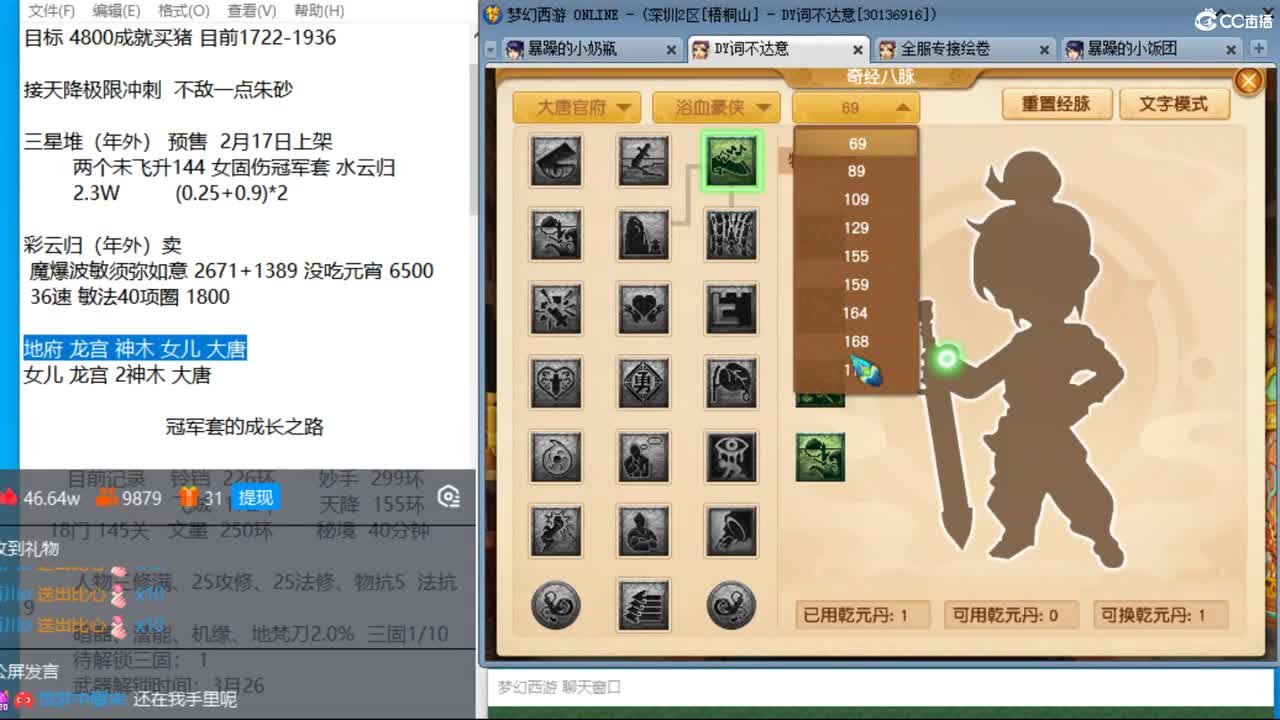Click the 可用乾元丹: 0 label
The width and height of the screenshot is (1280, 720).
[1011, 615]
